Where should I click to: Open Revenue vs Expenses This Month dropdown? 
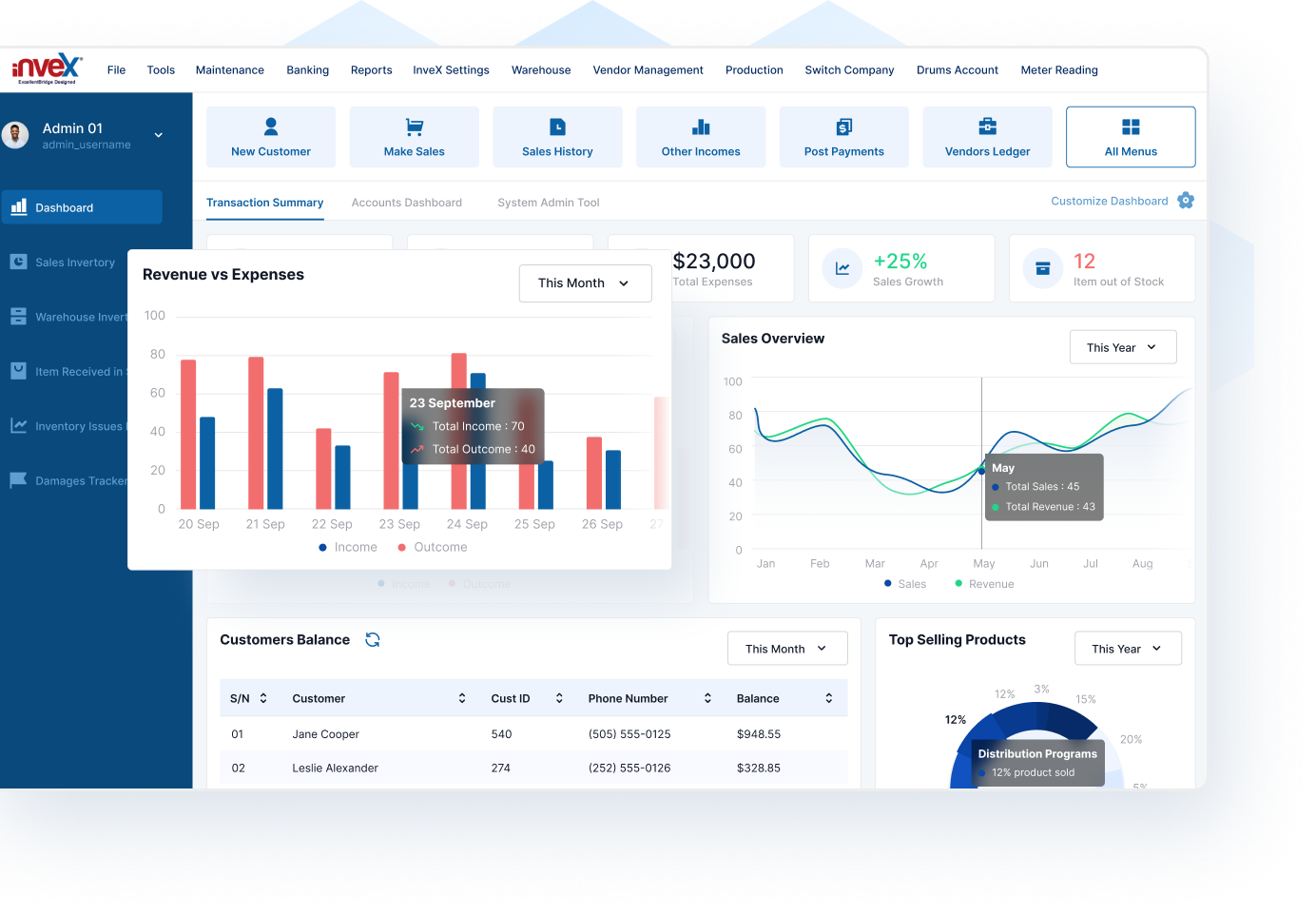click(585, 283)
